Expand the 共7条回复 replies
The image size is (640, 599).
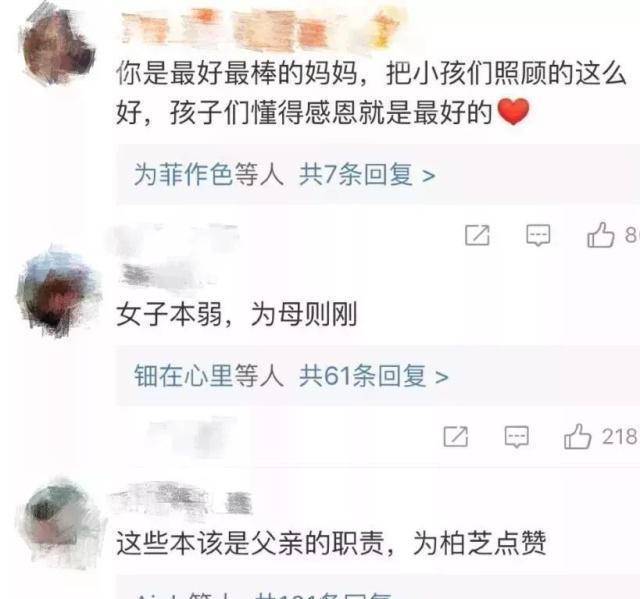[367, 175]
